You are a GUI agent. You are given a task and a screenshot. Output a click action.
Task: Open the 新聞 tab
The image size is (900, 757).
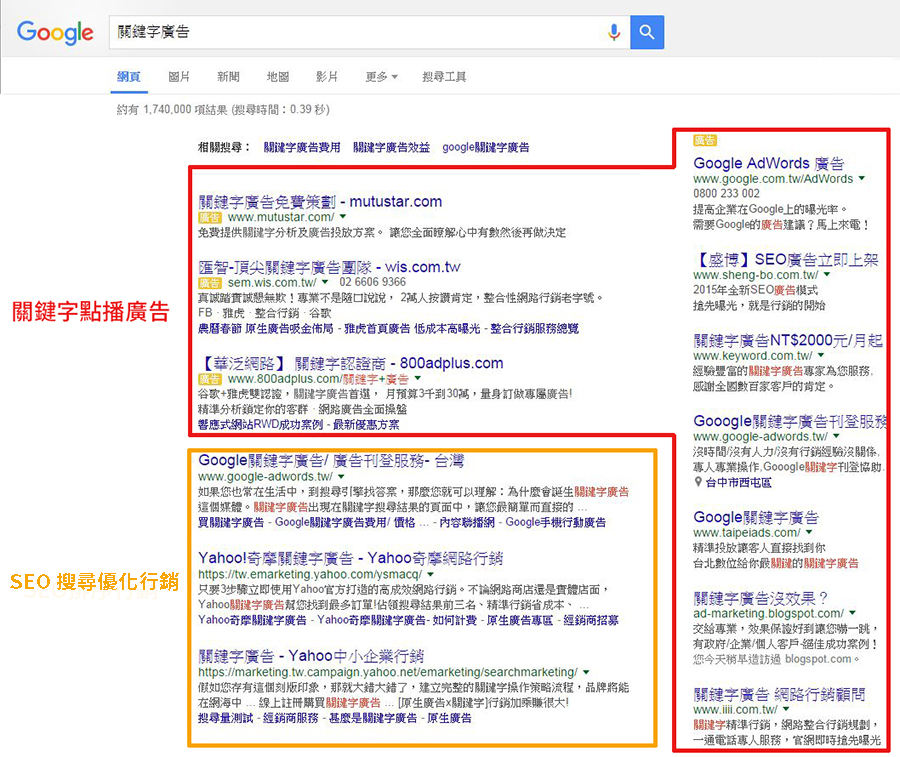pyautogui.click(x=228, y=77)
